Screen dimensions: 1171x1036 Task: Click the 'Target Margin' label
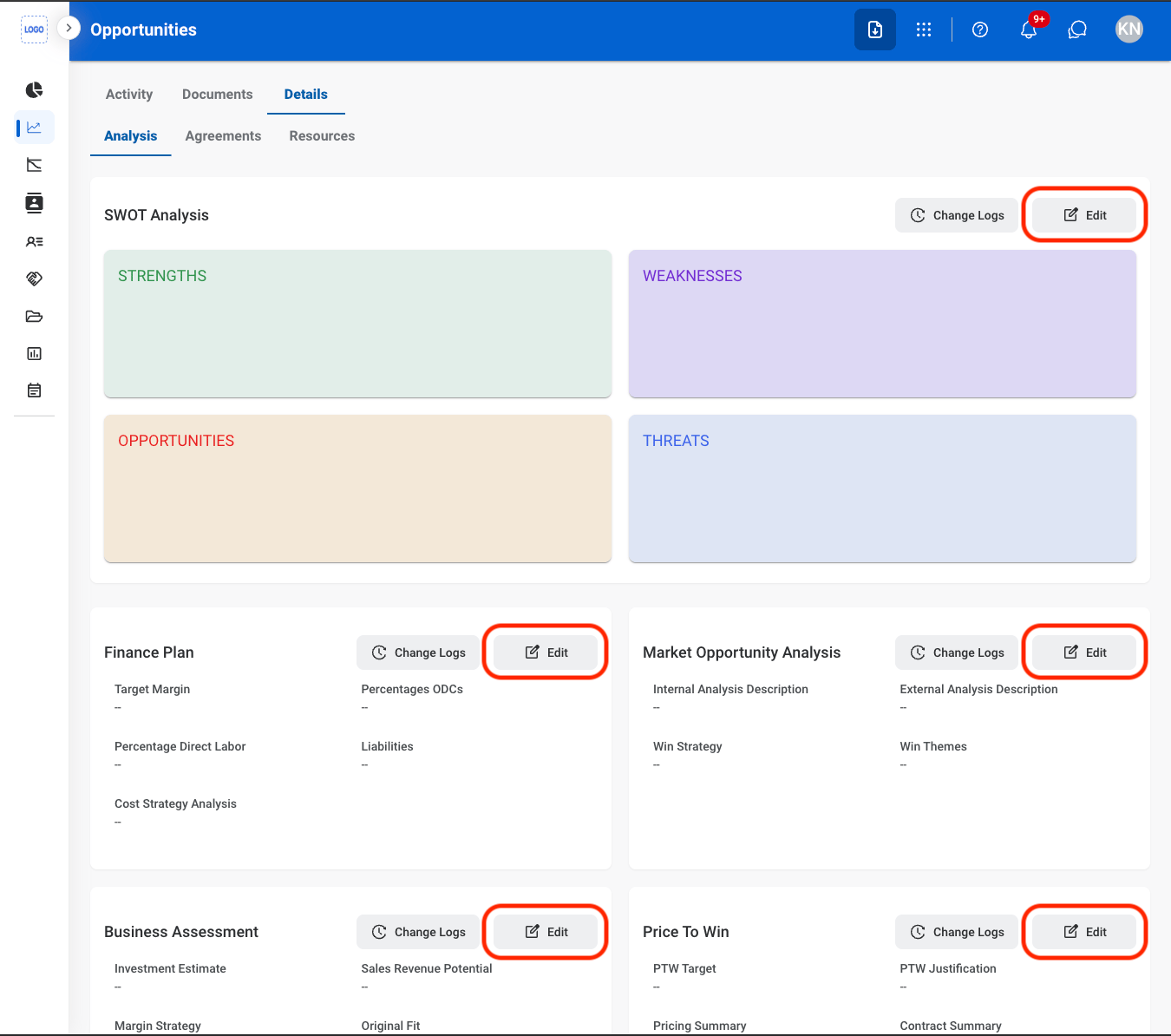coord(152,689)
